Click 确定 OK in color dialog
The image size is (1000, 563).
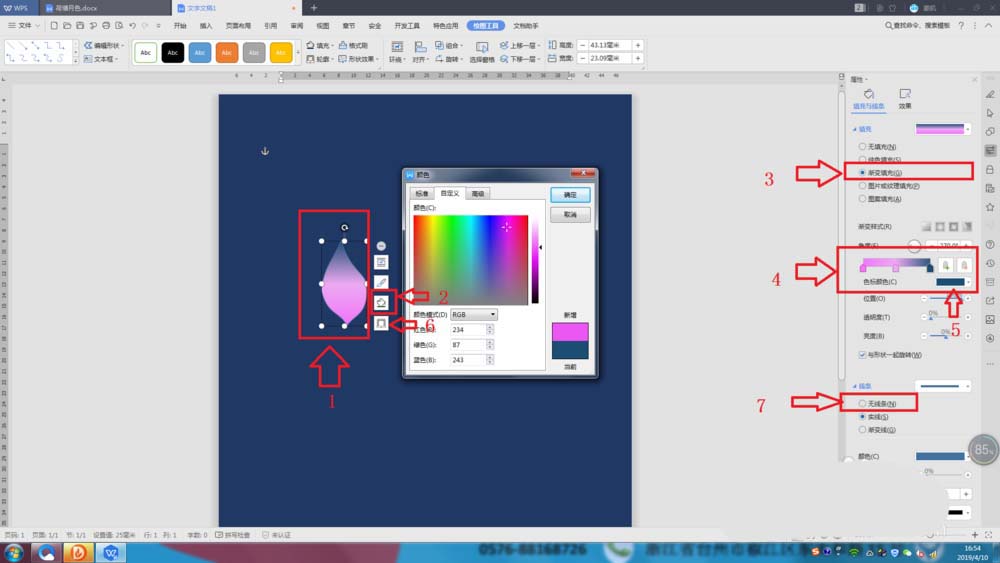[570, 194]
